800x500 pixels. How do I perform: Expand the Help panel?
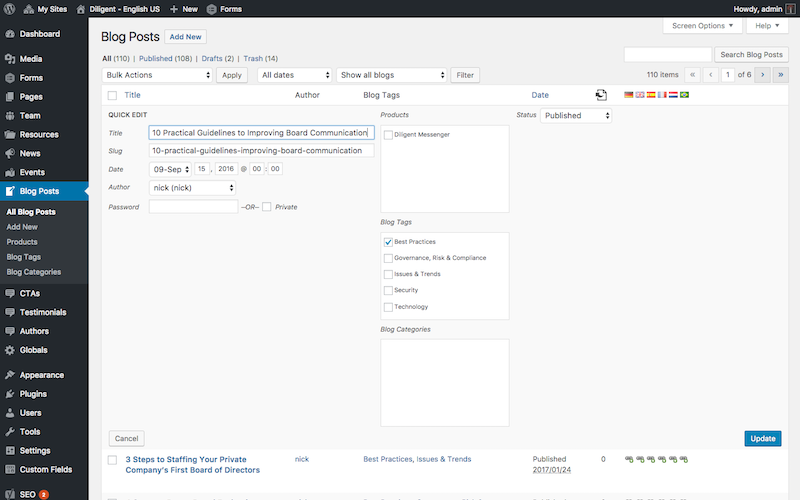pos(767,26)
